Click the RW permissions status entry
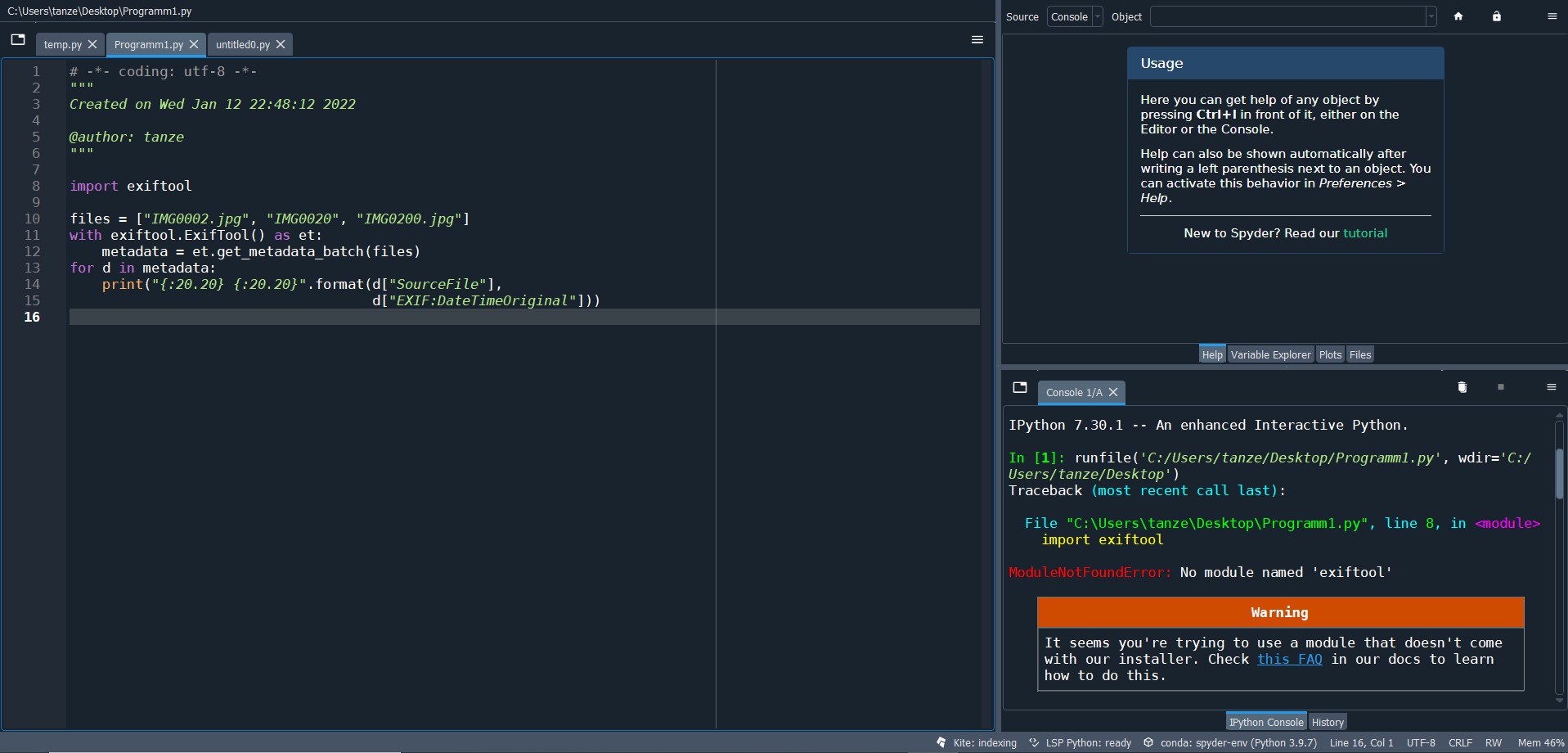1568x753 pixels. click(x=1494, y=742)
